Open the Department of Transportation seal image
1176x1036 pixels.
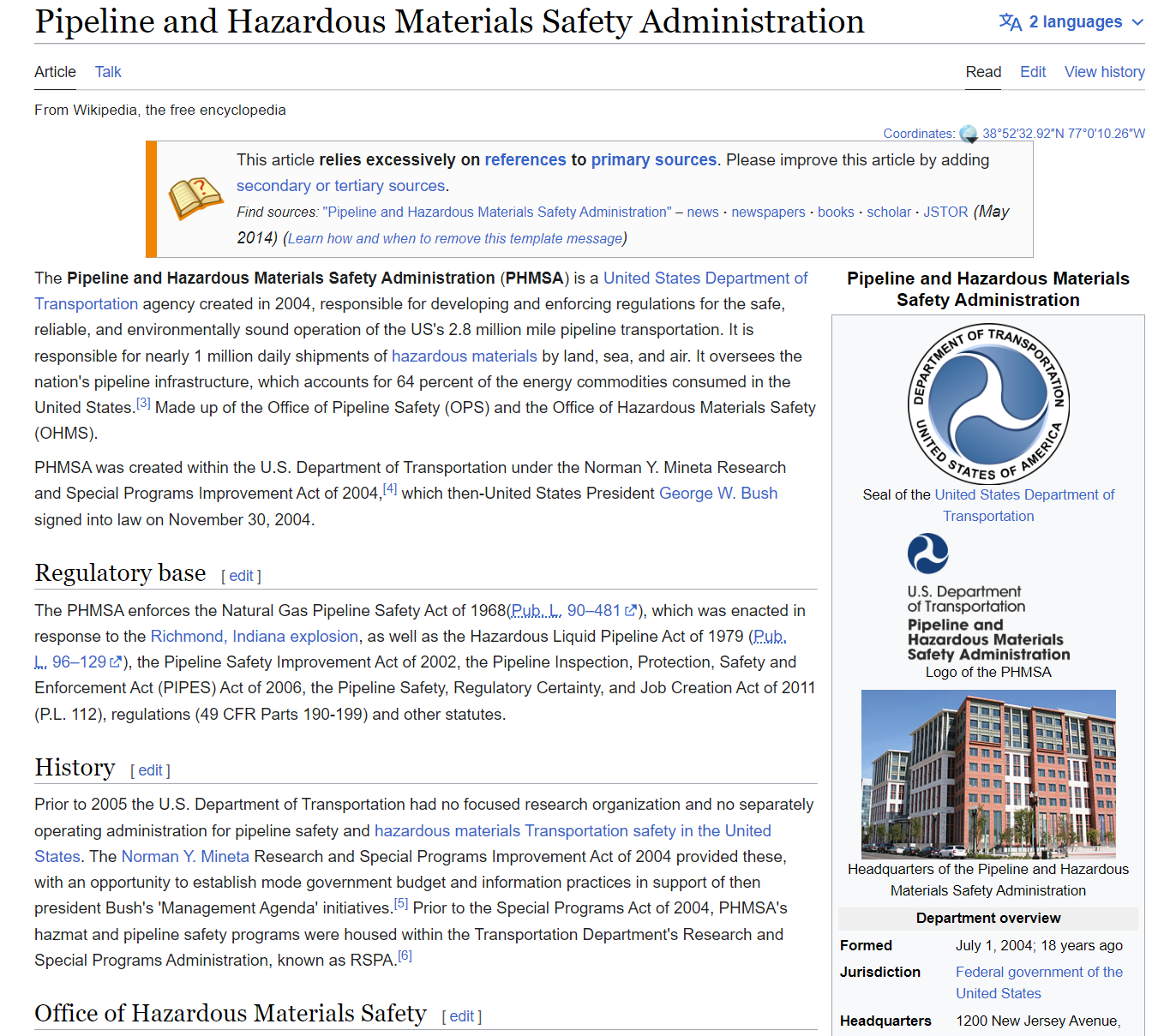coord(988,404)
